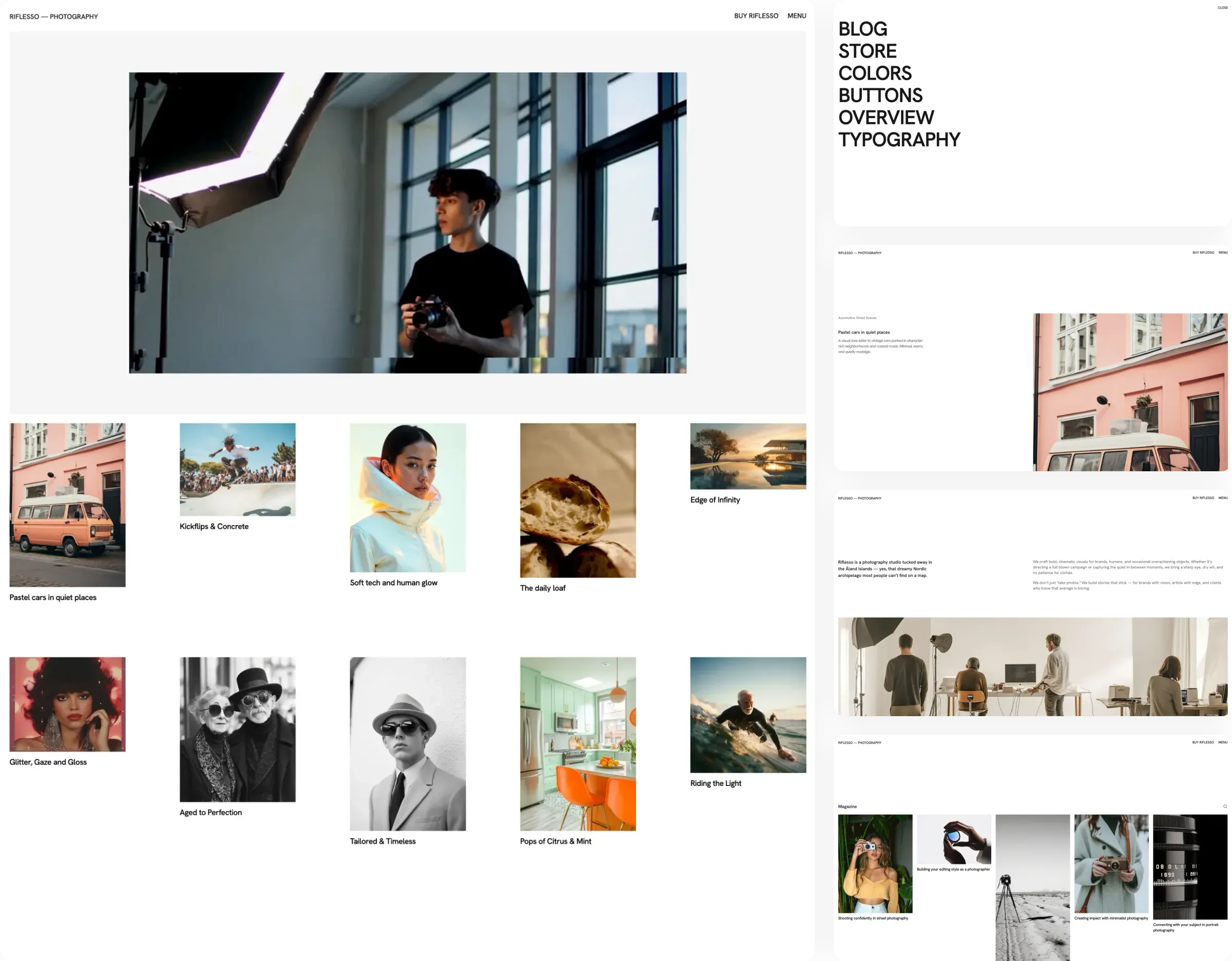The height and width of the screenshot is (961, 1232).
Task: Open the Kickflips & Concrete caption link
Action: [214, 526]
